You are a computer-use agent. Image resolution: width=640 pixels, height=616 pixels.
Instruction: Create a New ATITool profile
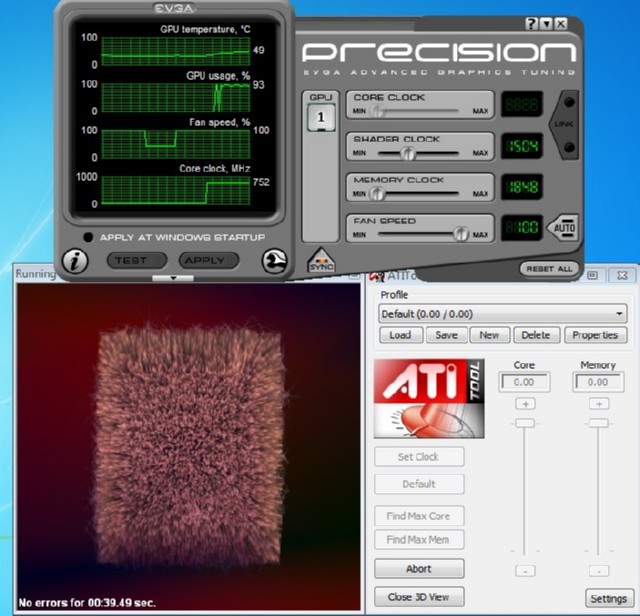tap(489, 335)
